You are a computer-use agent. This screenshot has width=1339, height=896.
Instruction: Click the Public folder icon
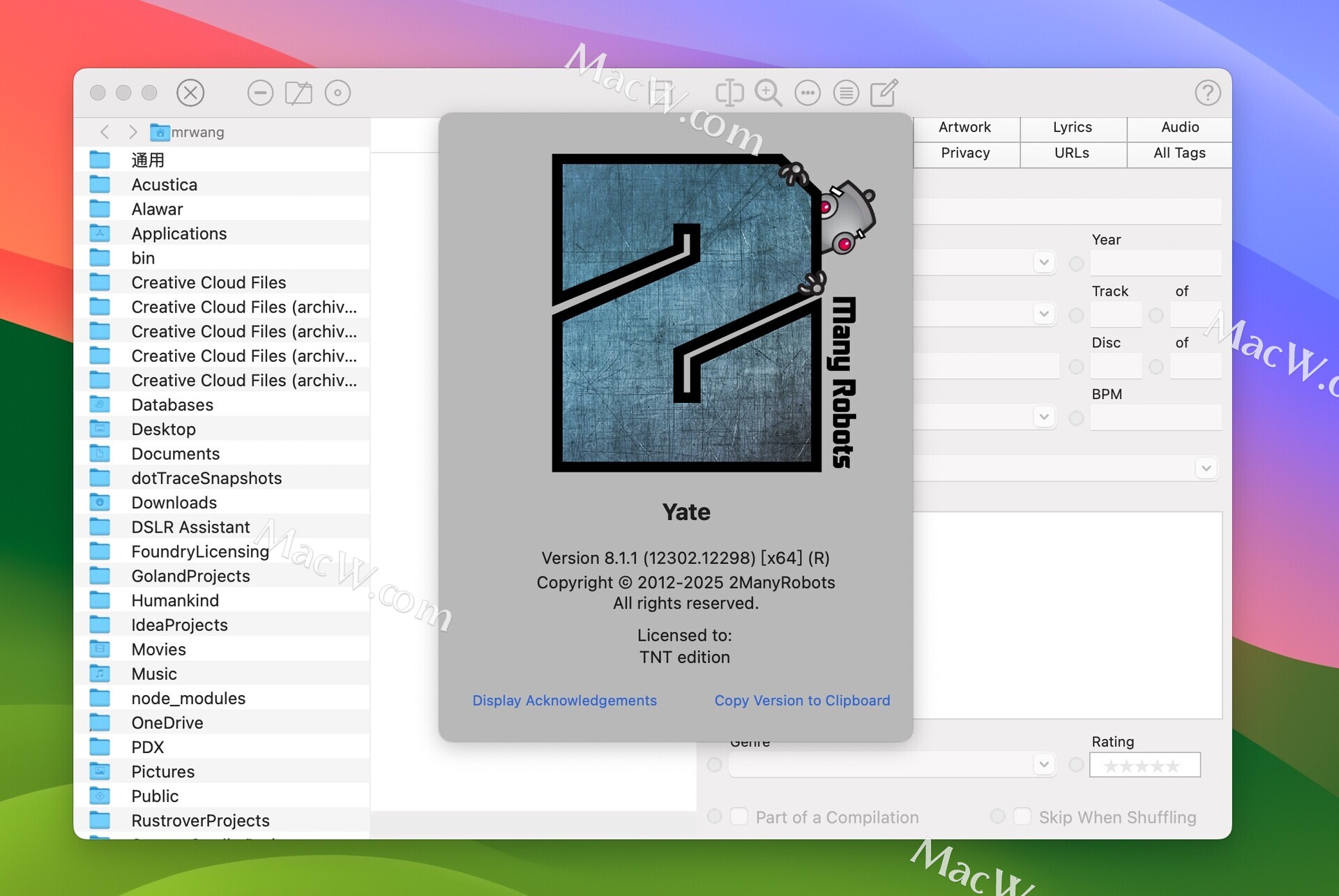click(100, 796)
